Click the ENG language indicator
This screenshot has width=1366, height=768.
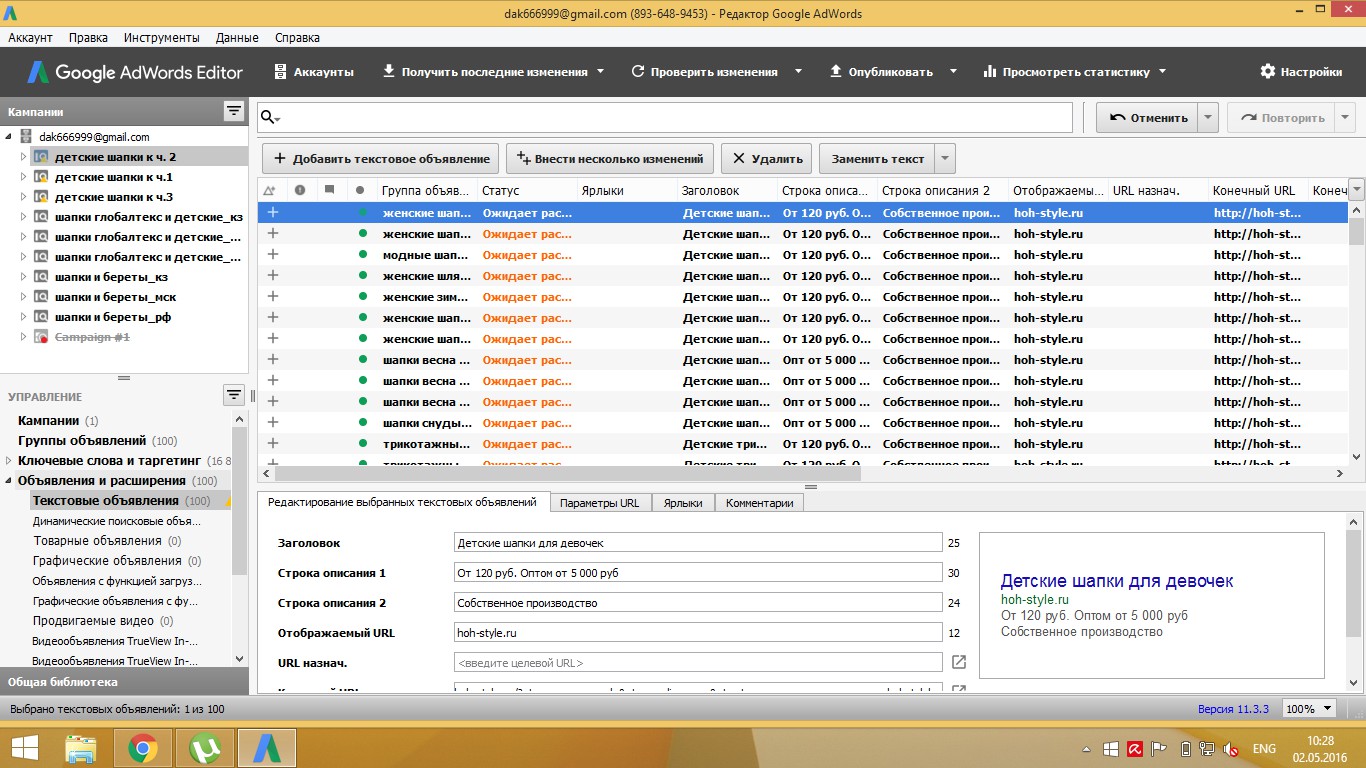click(x=1264, y=749)
